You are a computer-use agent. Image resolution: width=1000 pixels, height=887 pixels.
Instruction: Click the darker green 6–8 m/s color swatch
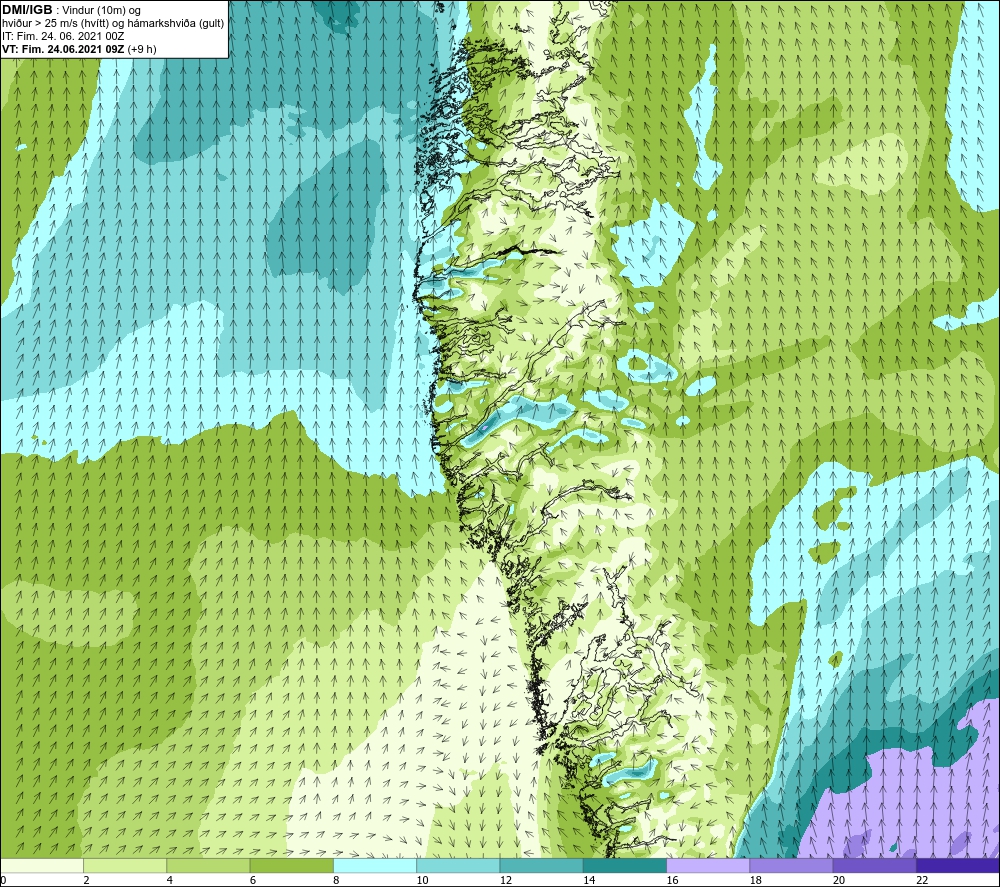291,865
